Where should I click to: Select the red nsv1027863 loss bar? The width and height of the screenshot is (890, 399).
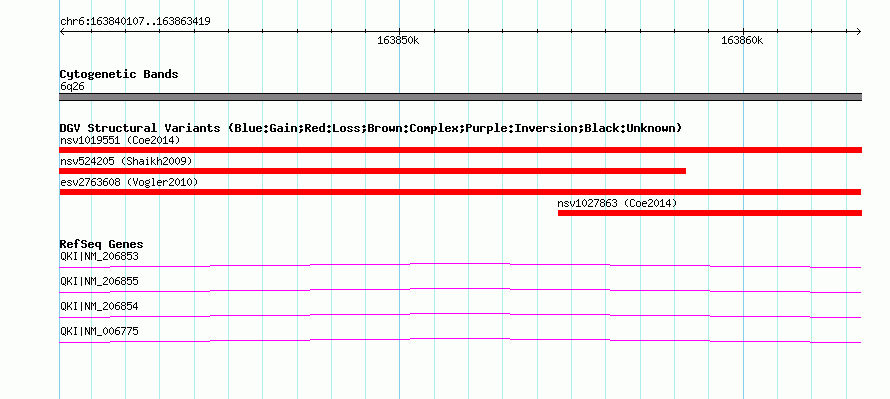click(x=710, y=213)
